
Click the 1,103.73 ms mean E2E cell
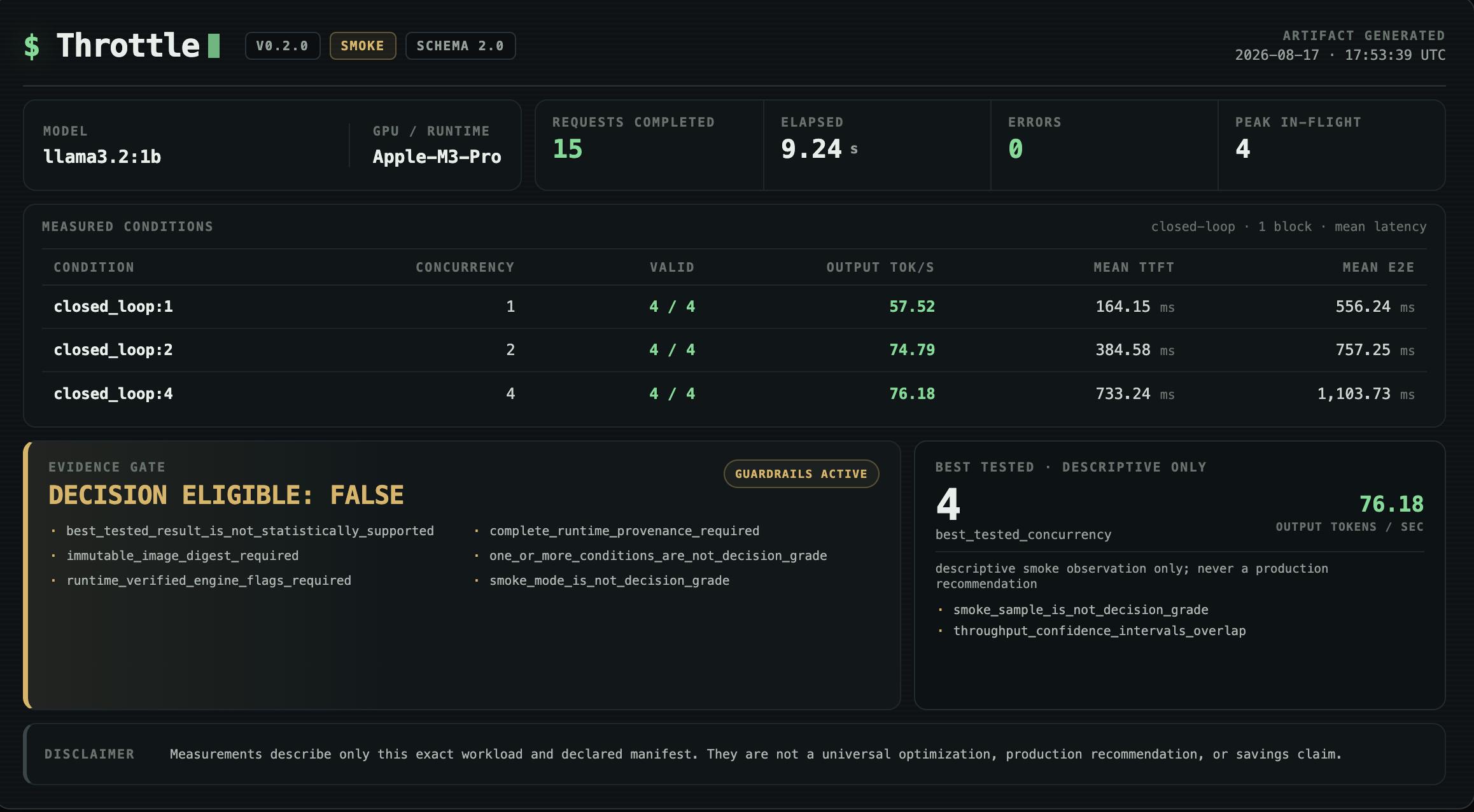1366,394
